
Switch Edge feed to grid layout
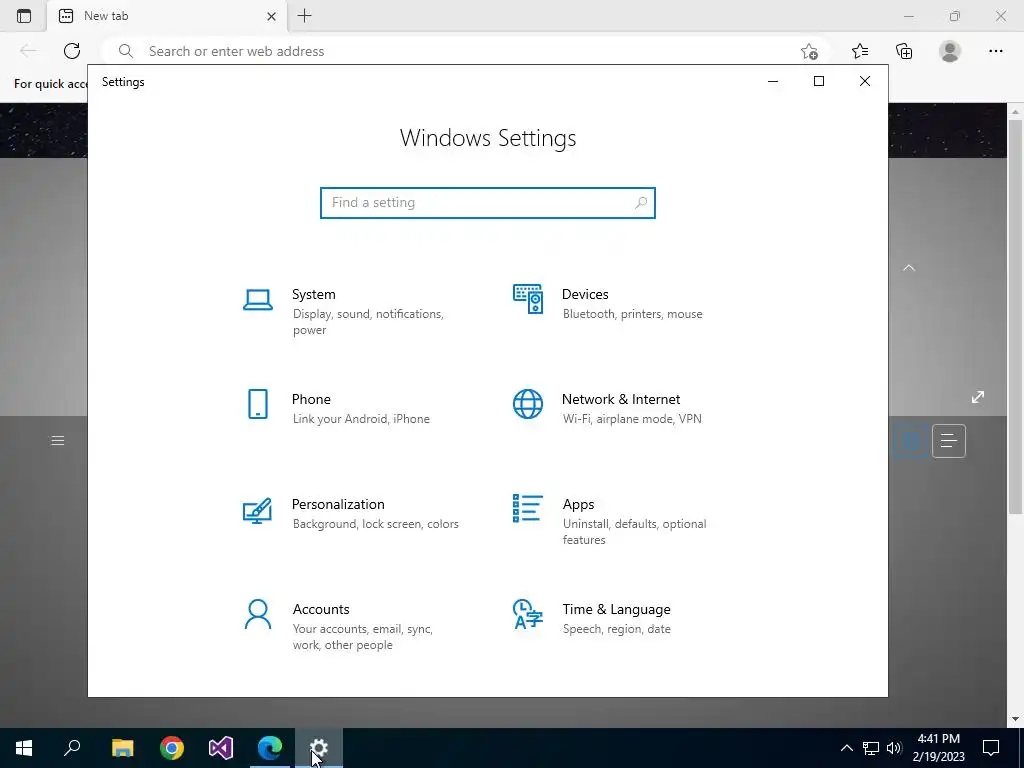[x=910, y=441]
